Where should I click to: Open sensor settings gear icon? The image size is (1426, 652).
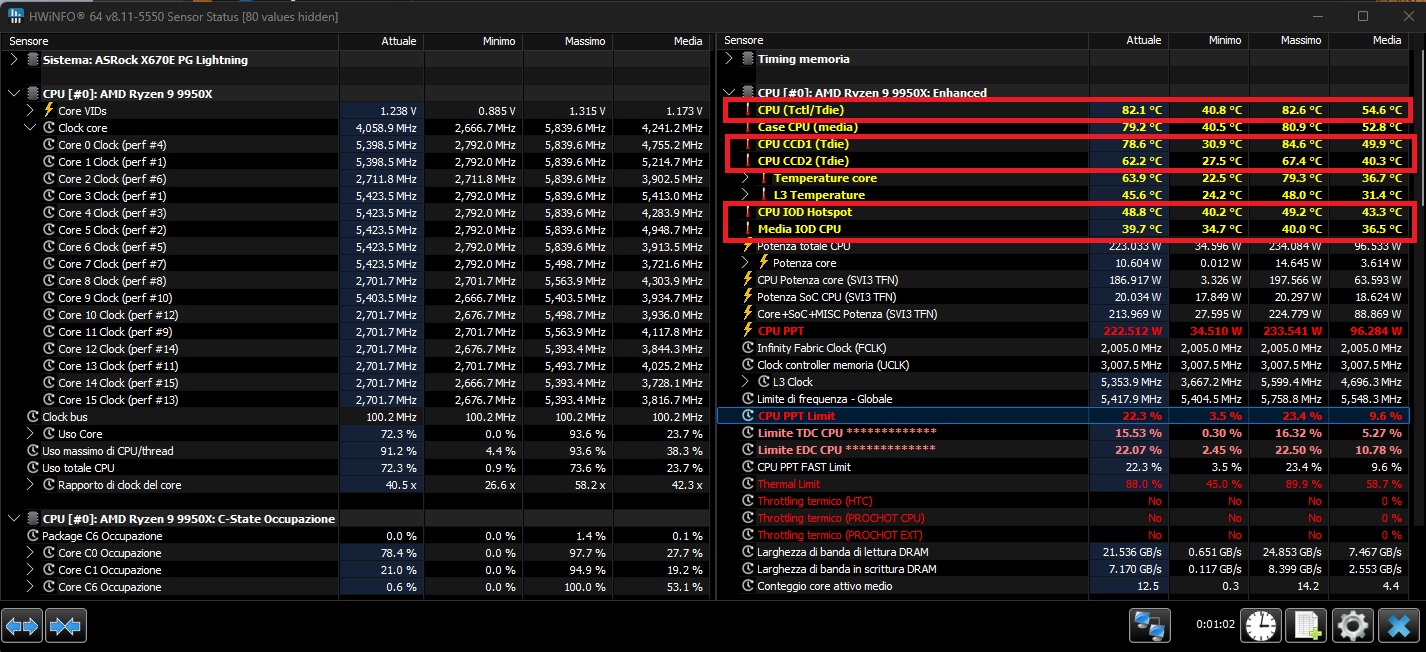point(1352,626)
